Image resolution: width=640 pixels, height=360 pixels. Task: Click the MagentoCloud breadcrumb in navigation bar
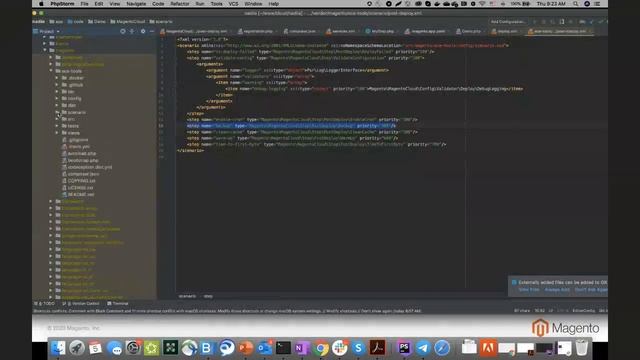click(128, 22)
